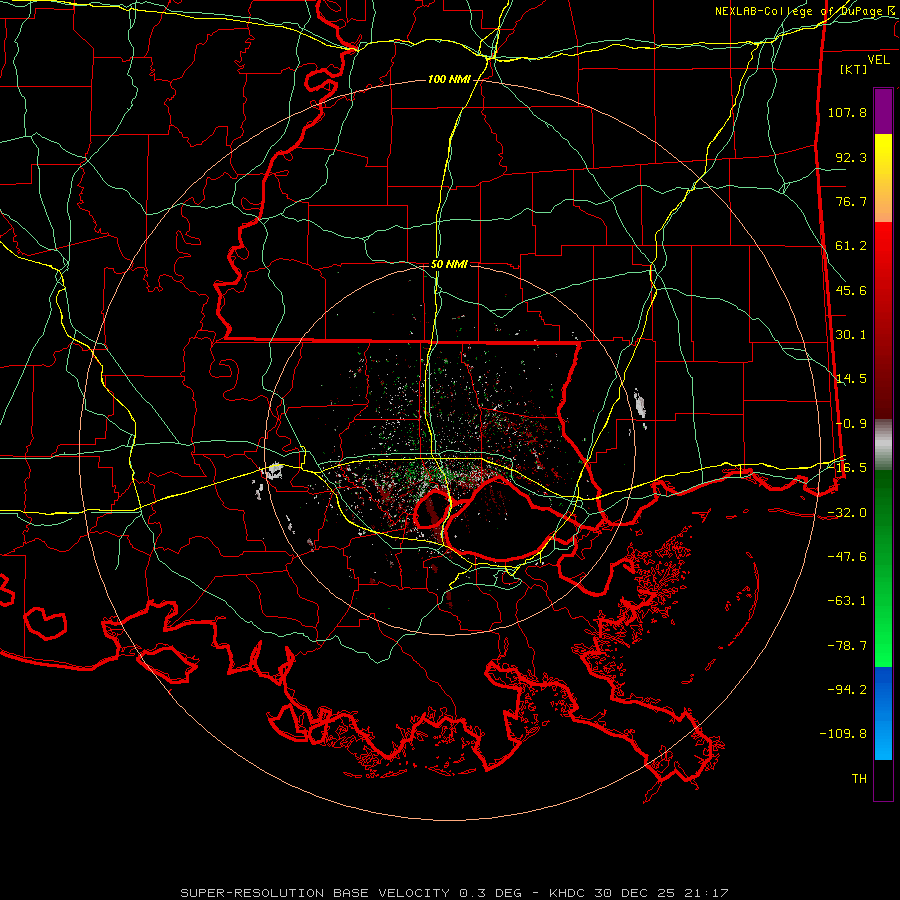This screenshot has width=900, height=900.
Task: Select the 107.8 scale value
Action: pyautogui.click(x=847, y=112)
